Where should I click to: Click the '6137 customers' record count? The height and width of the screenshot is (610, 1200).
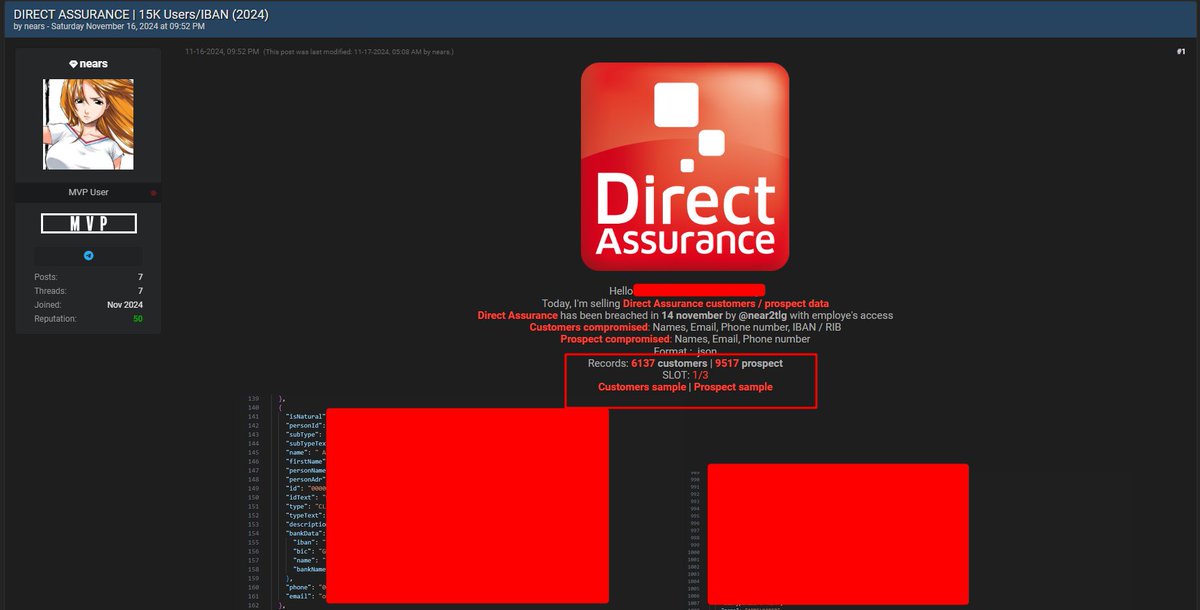(x=669, y=363)
